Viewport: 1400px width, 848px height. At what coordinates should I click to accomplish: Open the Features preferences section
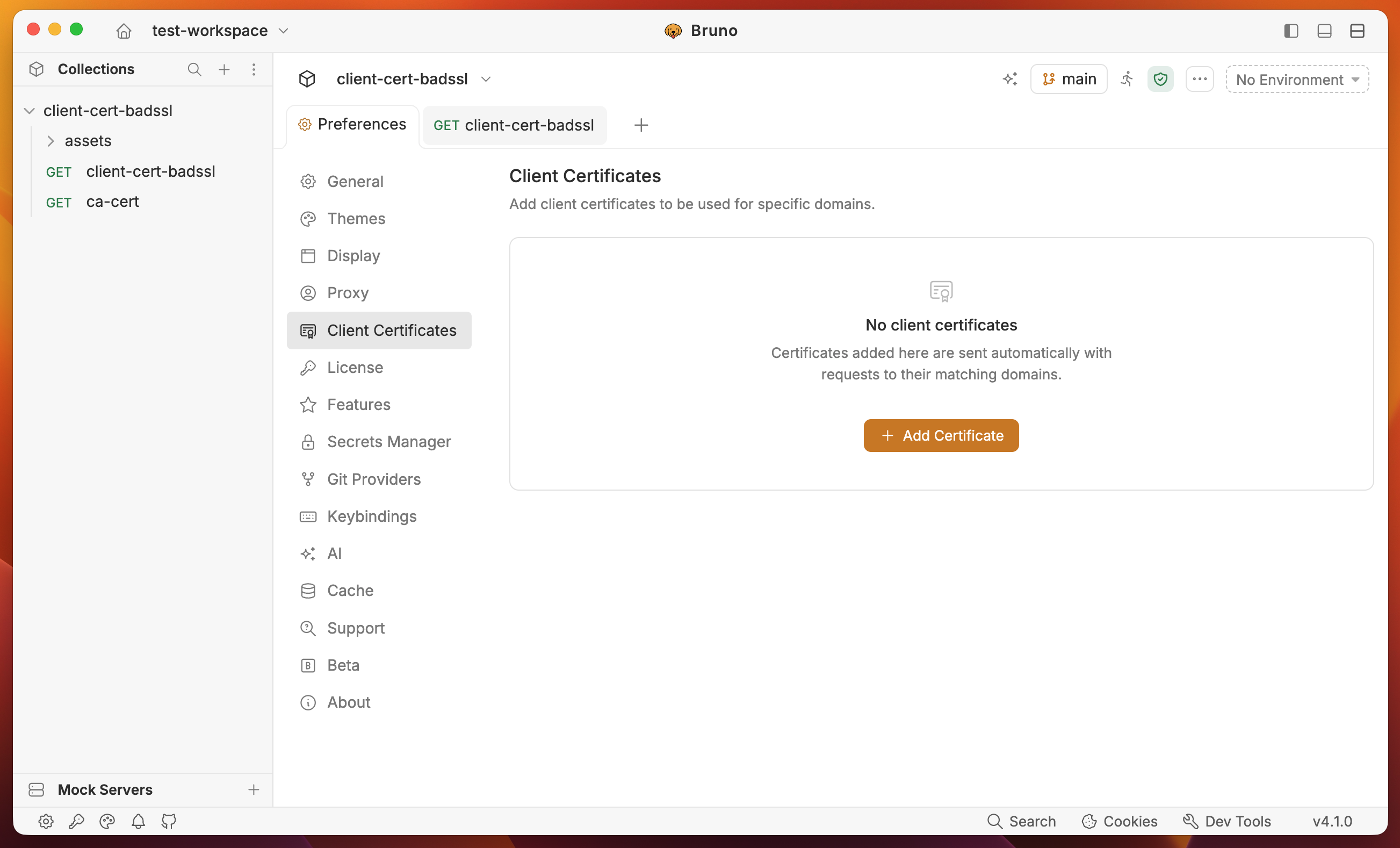tap(379, 405)
